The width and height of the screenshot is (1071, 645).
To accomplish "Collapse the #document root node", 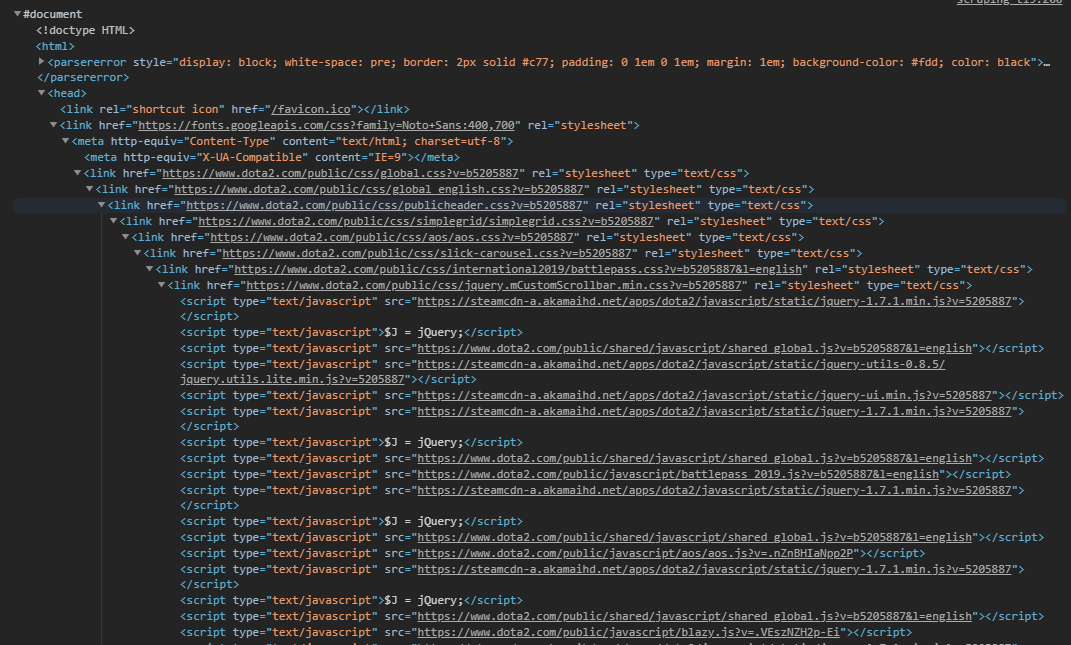I will coord(17,14).
